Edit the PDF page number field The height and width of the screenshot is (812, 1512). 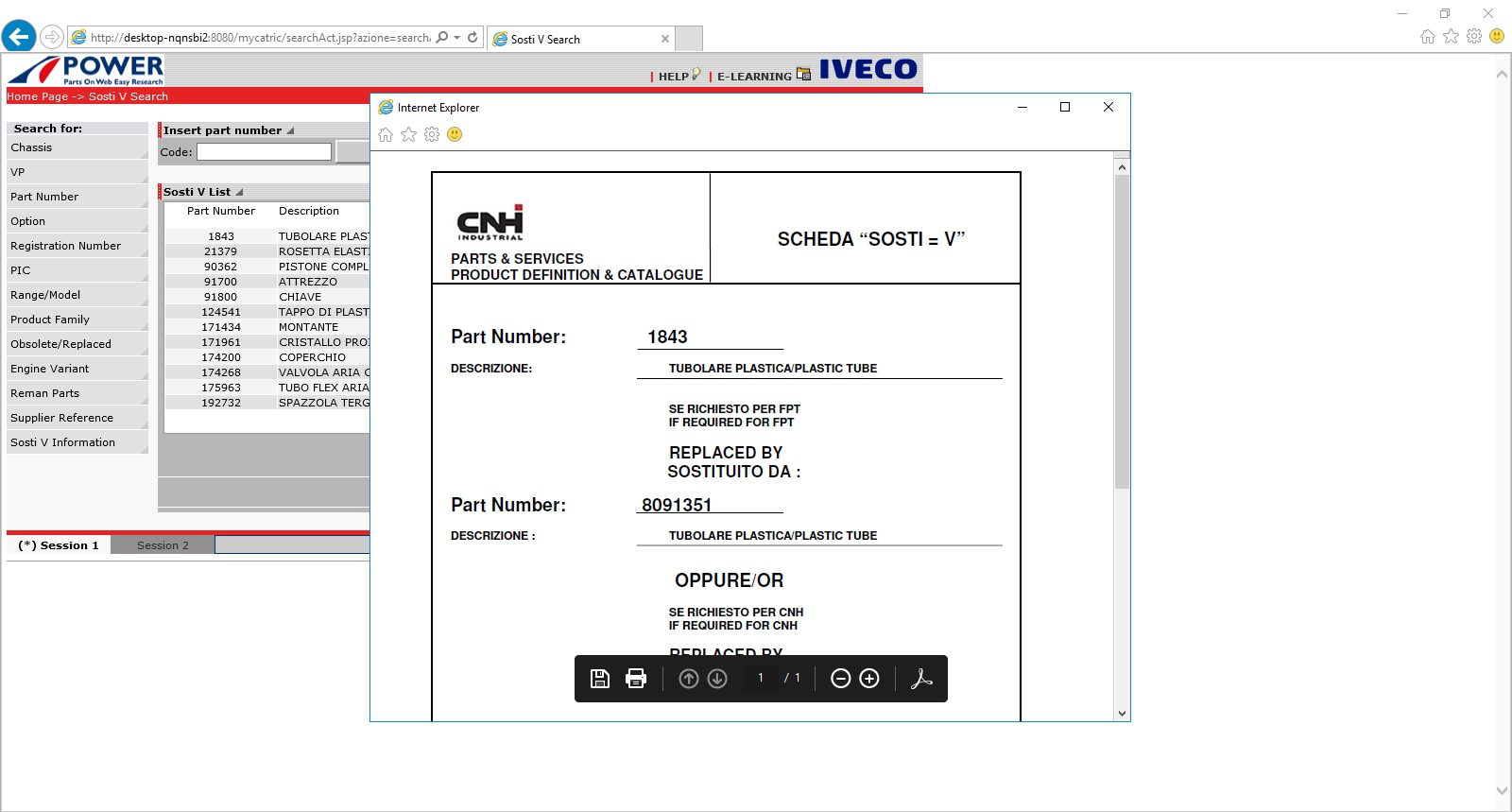coord(761,678)
